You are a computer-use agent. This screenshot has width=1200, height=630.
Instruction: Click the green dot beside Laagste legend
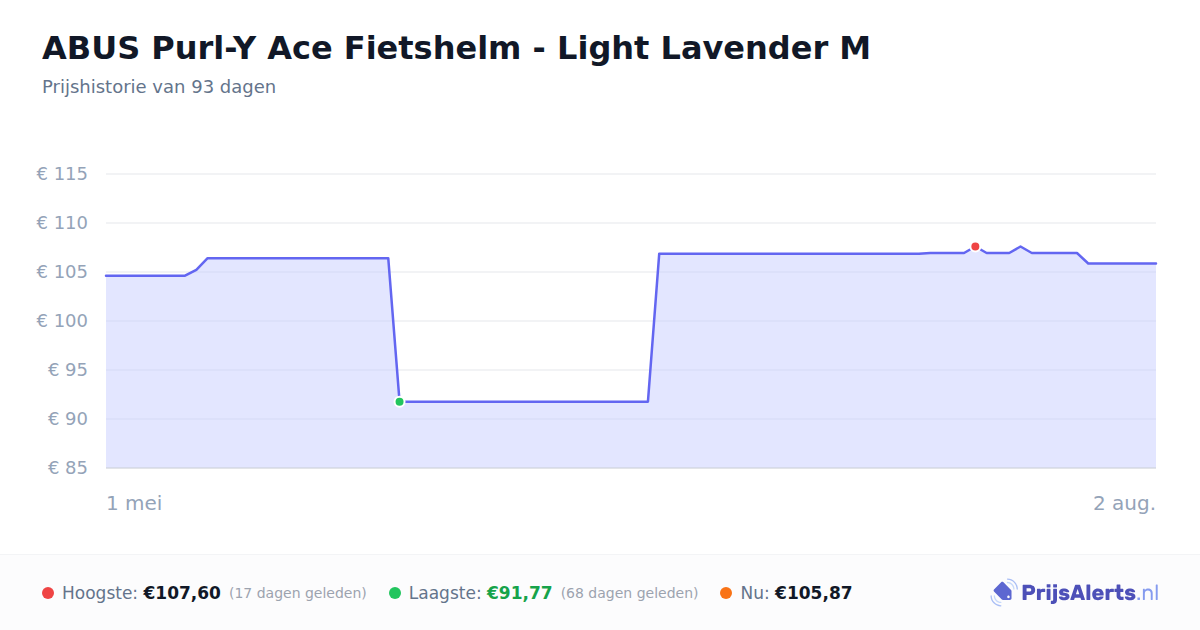tap(395, 593)
